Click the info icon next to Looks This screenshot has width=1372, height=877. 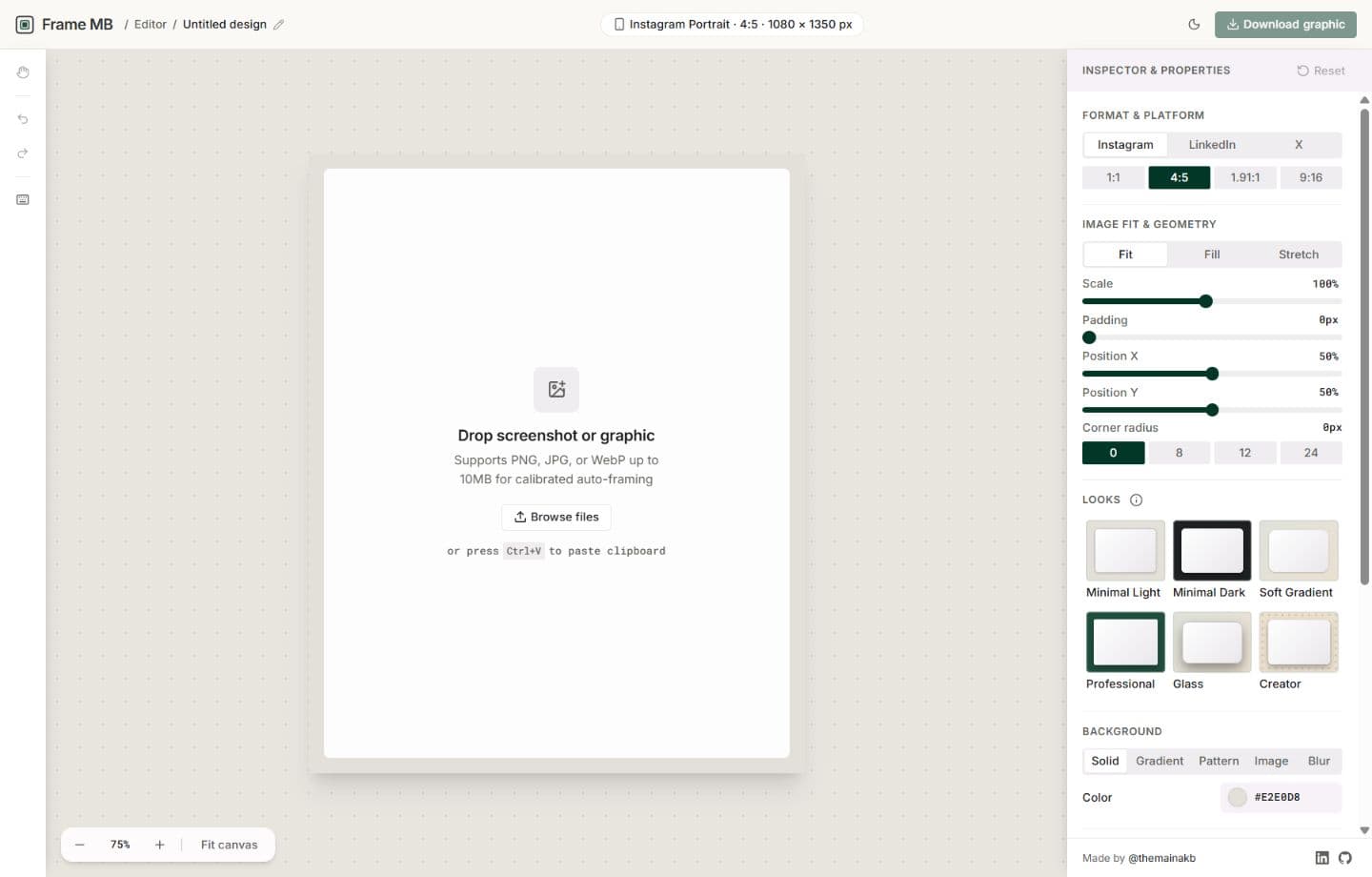1136,500
